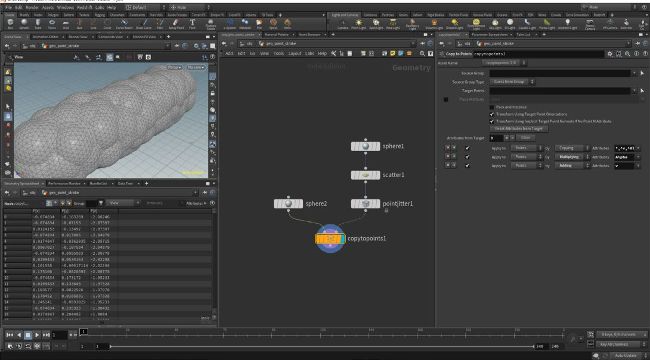Open Apply to Points dropdown in Copying row
This screenshot has width=650, height=360.
coord(526,148)
